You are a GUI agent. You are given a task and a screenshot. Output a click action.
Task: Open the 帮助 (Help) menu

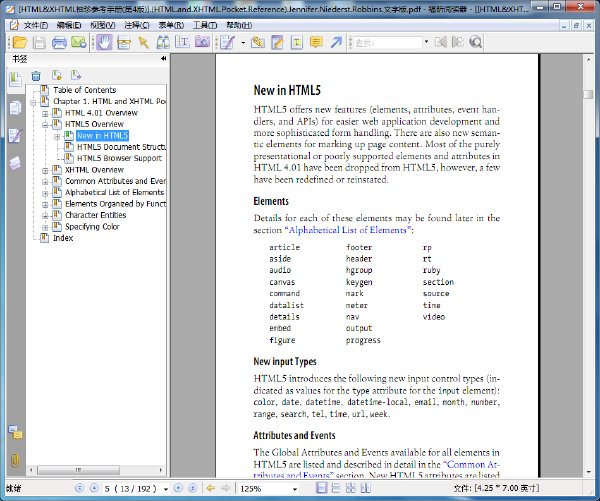tap(239, 25)
